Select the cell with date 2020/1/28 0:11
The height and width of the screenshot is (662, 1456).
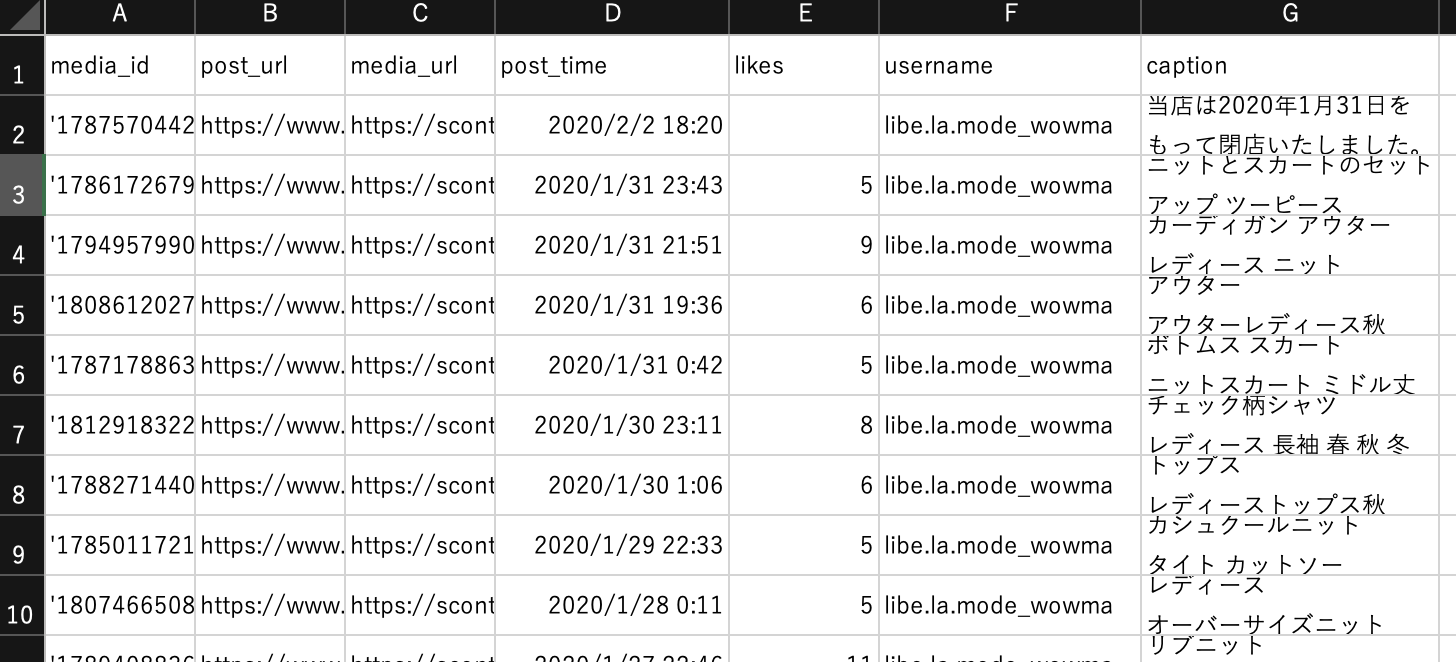(x=612, y=605)
